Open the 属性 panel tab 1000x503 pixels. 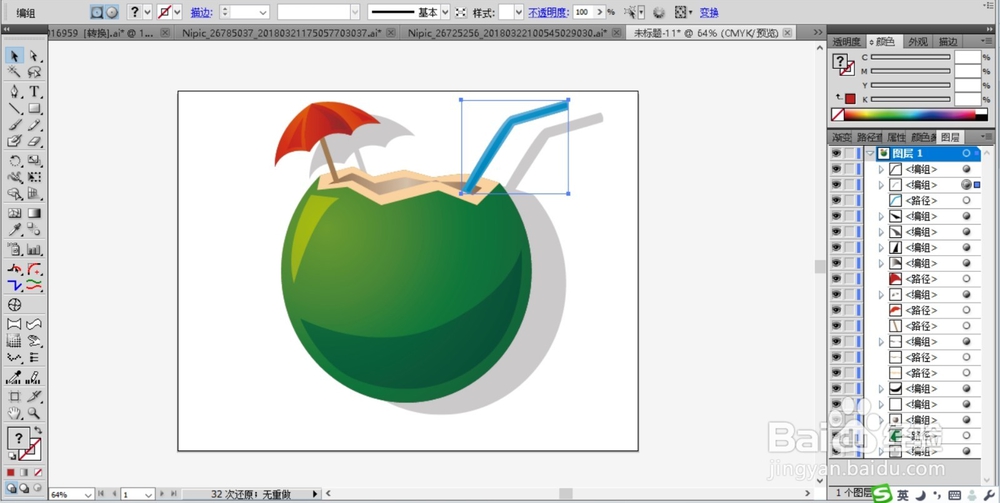pos(896,137)
